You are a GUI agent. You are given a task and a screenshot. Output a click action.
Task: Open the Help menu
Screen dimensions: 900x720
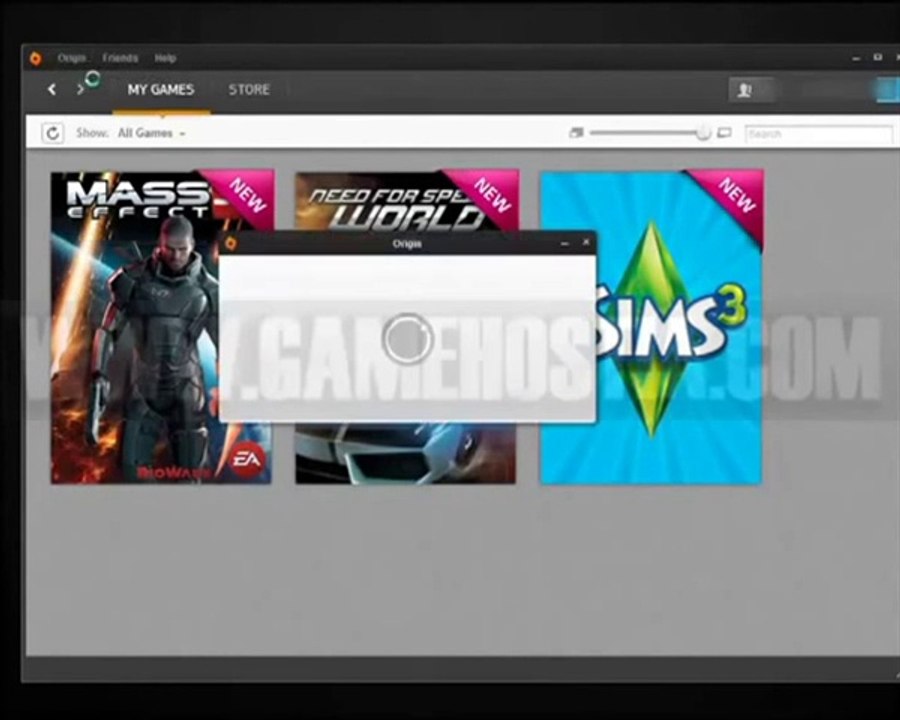pyautogui.click(x=165, y=58)
